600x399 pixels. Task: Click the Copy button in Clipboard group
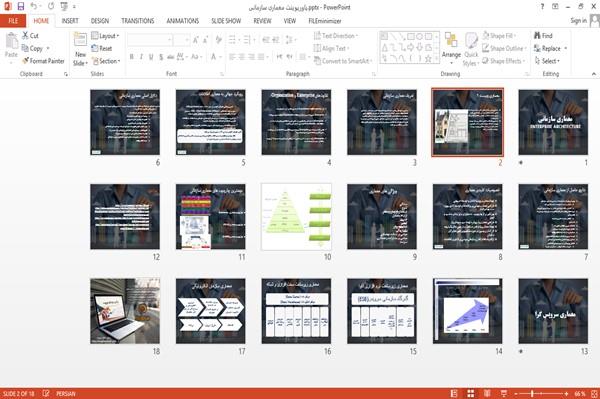click(33, 48)
